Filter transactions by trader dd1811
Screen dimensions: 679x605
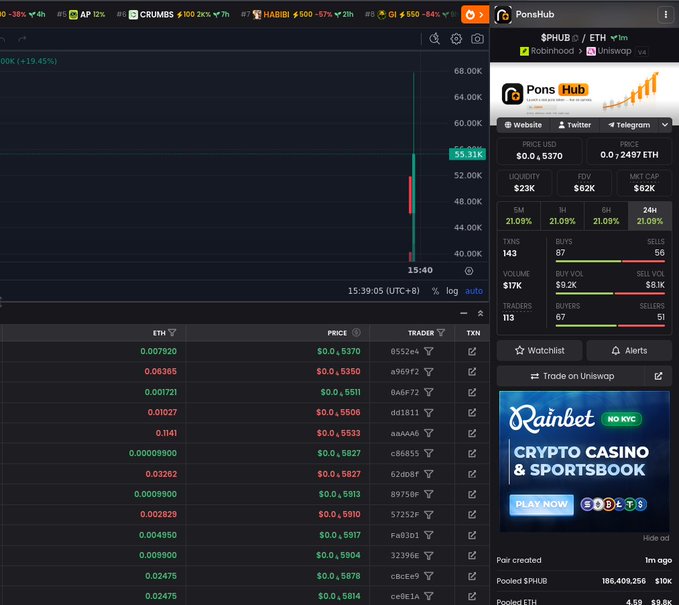tap(429, 413)
